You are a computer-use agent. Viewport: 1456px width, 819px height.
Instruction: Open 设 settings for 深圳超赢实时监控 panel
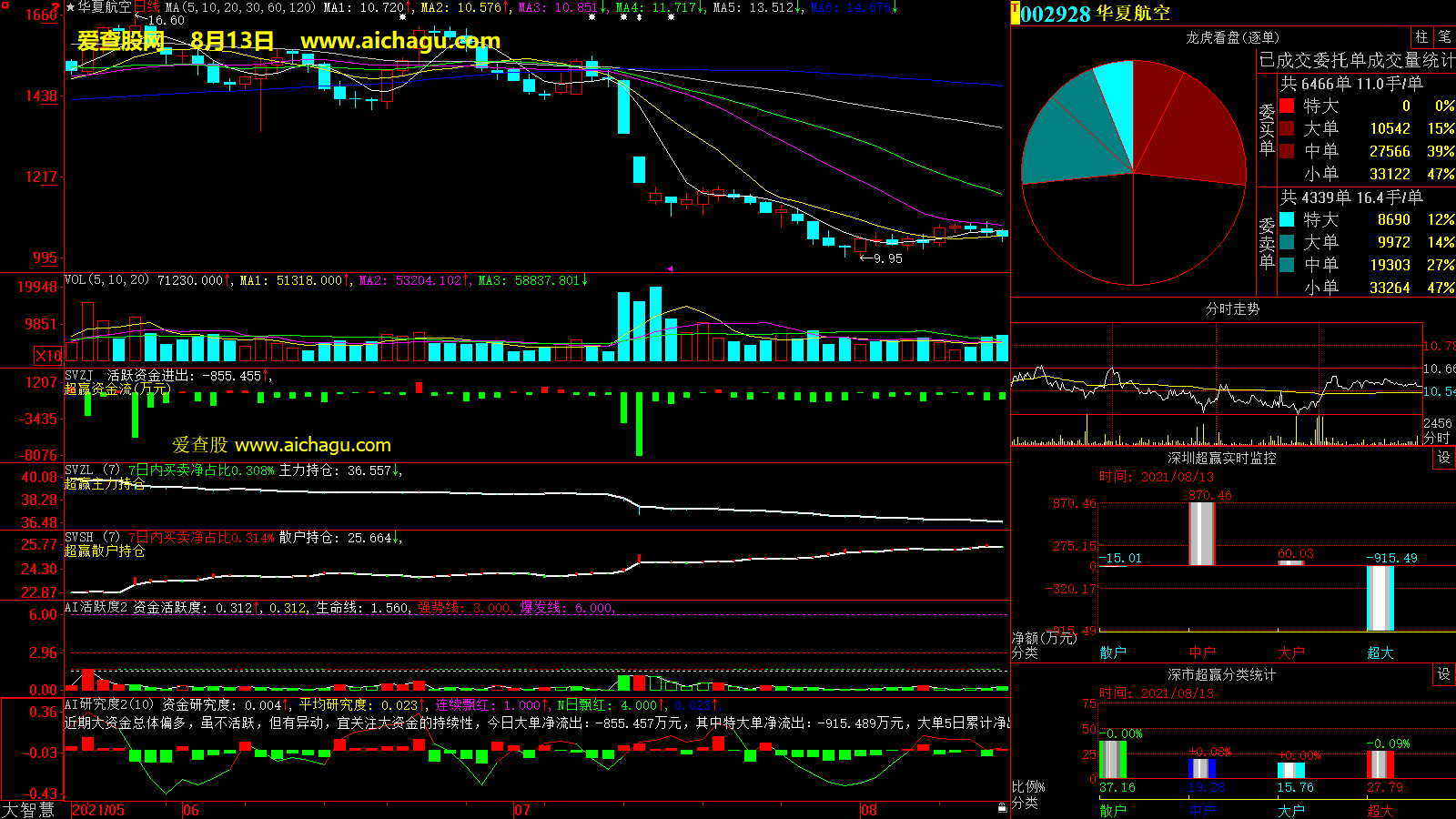[1443, 458]
